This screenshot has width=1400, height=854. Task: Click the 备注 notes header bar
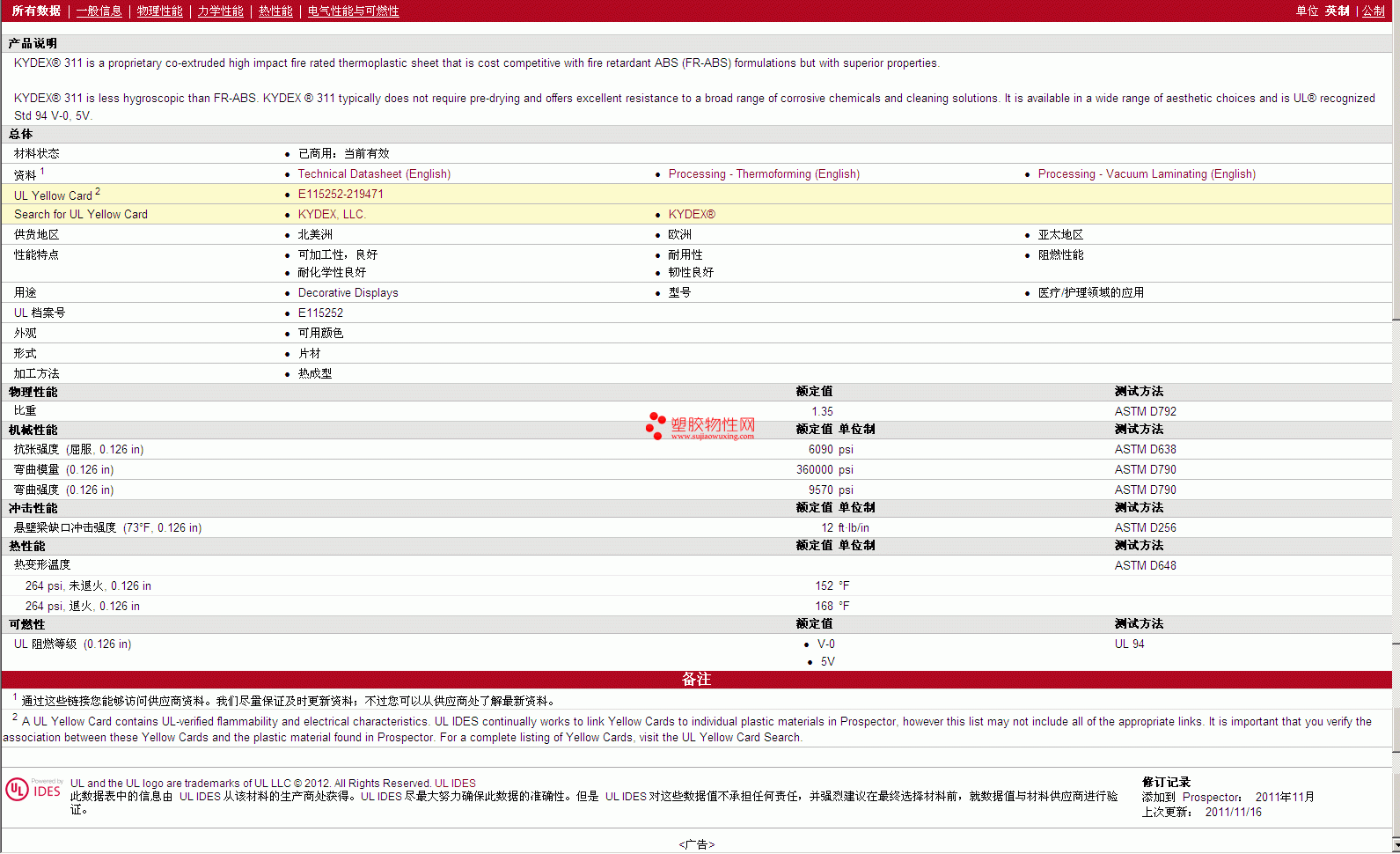coord(696,680)
